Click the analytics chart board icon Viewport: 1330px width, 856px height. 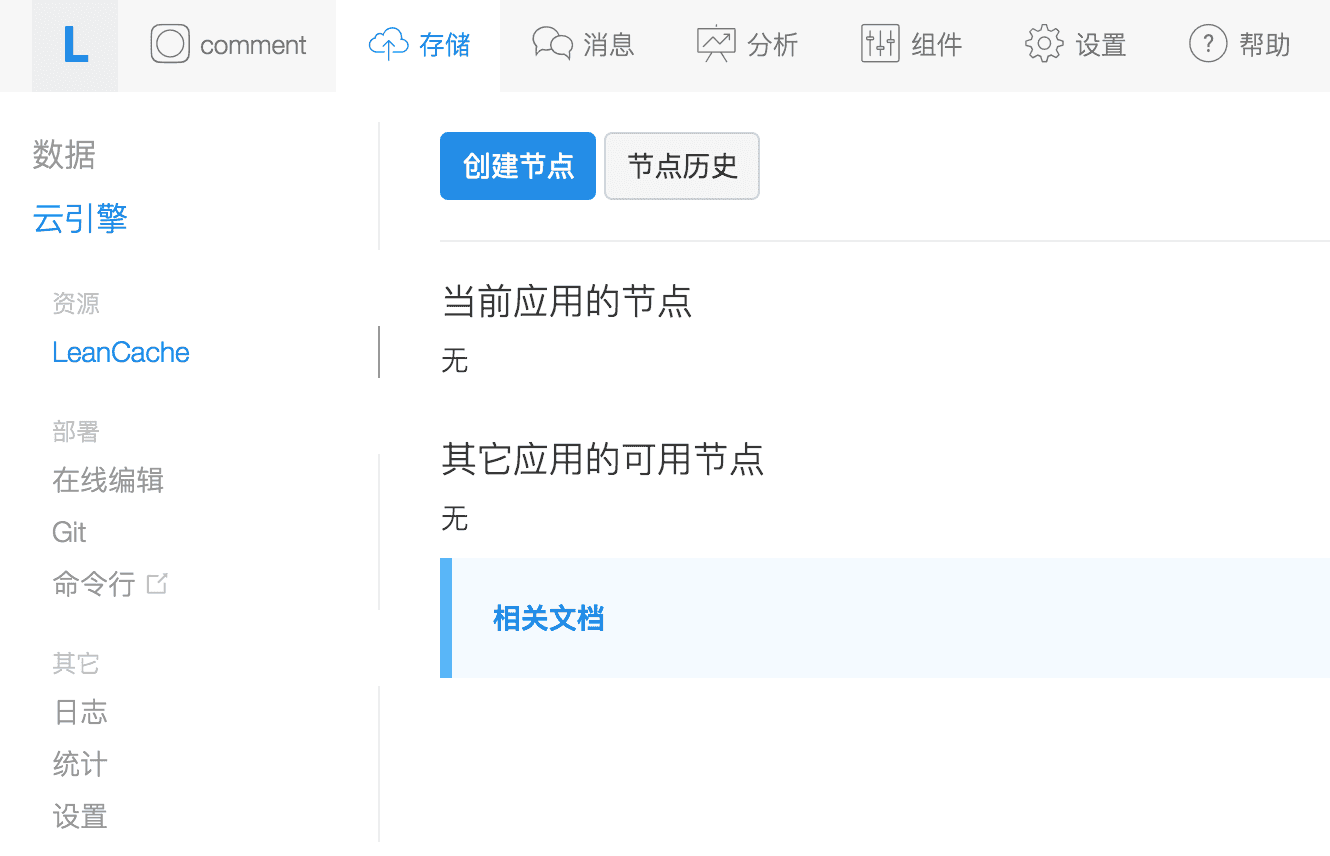(x=716, y=45)
